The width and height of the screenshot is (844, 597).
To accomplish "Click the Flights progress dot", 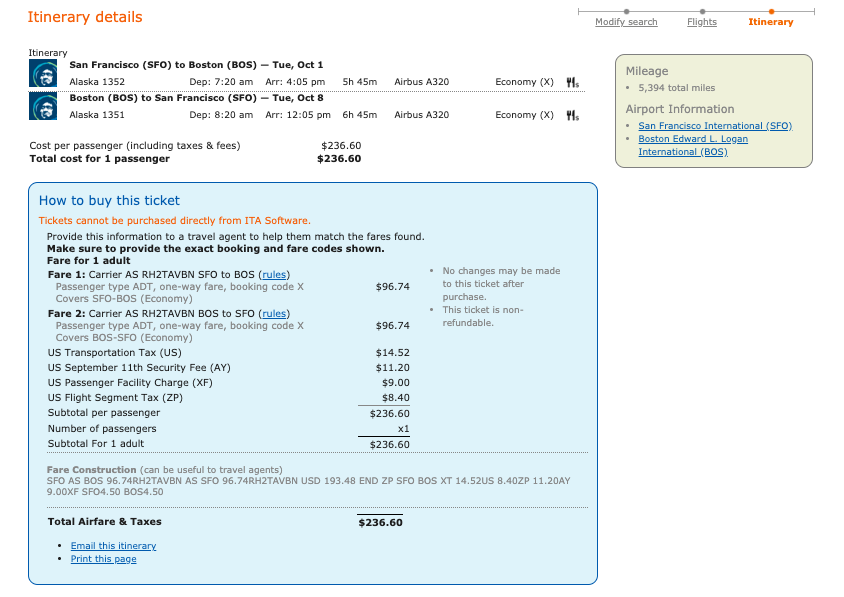I will point(702,11).
